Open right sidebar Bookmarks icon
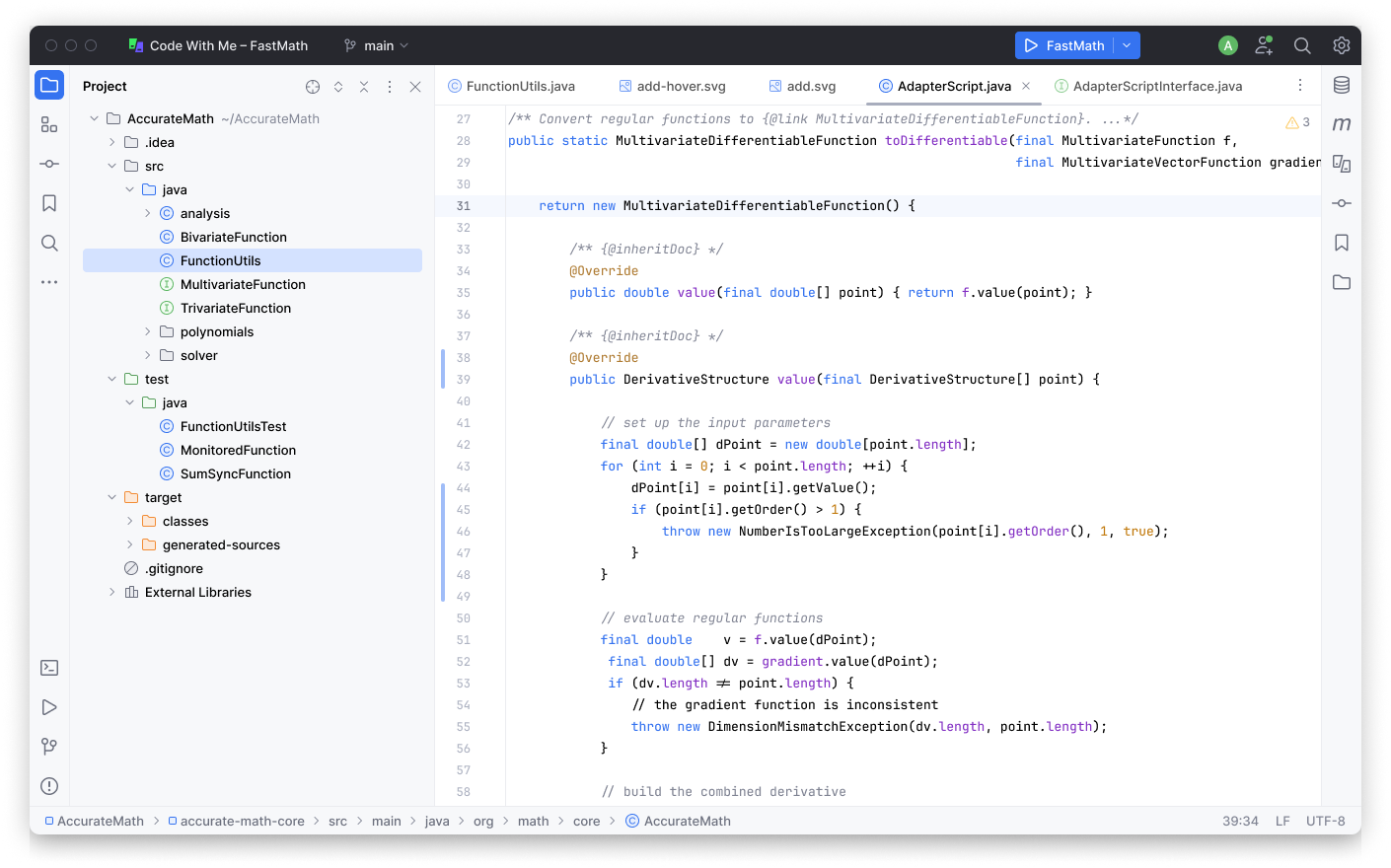The image size is (1391, 868). click(1342, 243)
